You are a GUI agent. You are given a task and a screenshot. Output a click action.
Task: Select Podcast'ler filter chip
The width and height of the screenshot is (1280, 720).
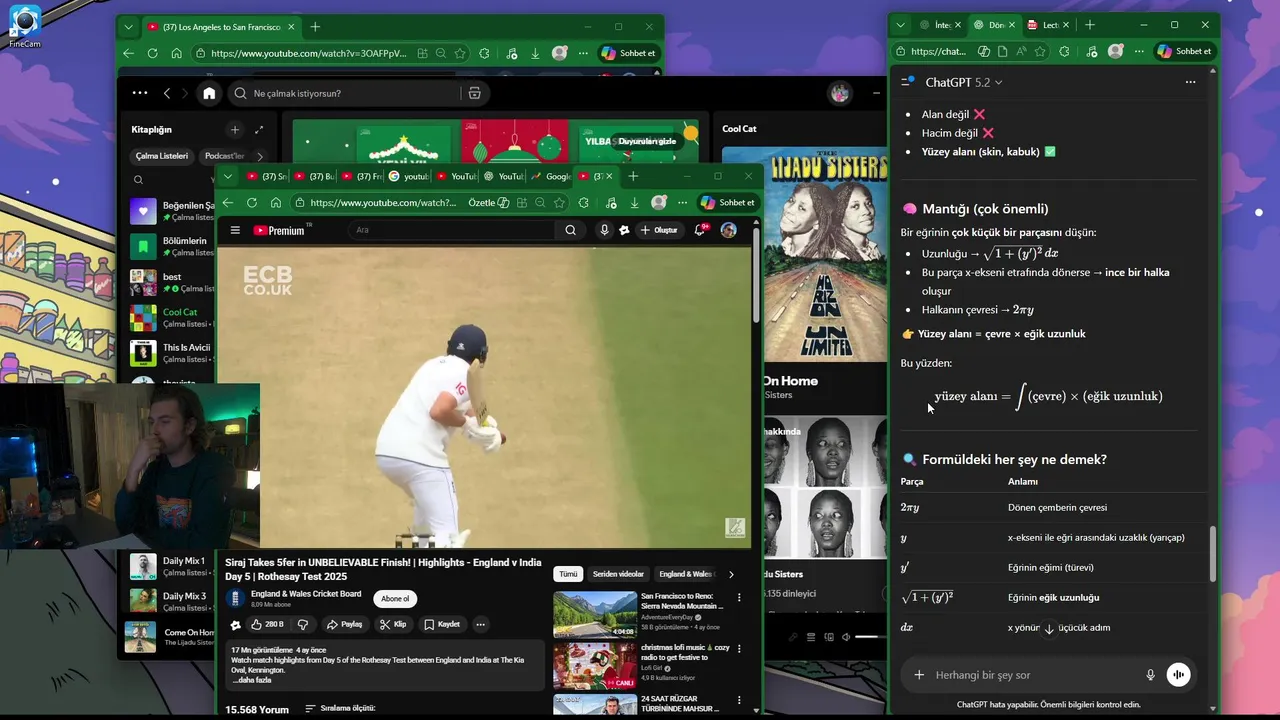[x=223, y=156]
